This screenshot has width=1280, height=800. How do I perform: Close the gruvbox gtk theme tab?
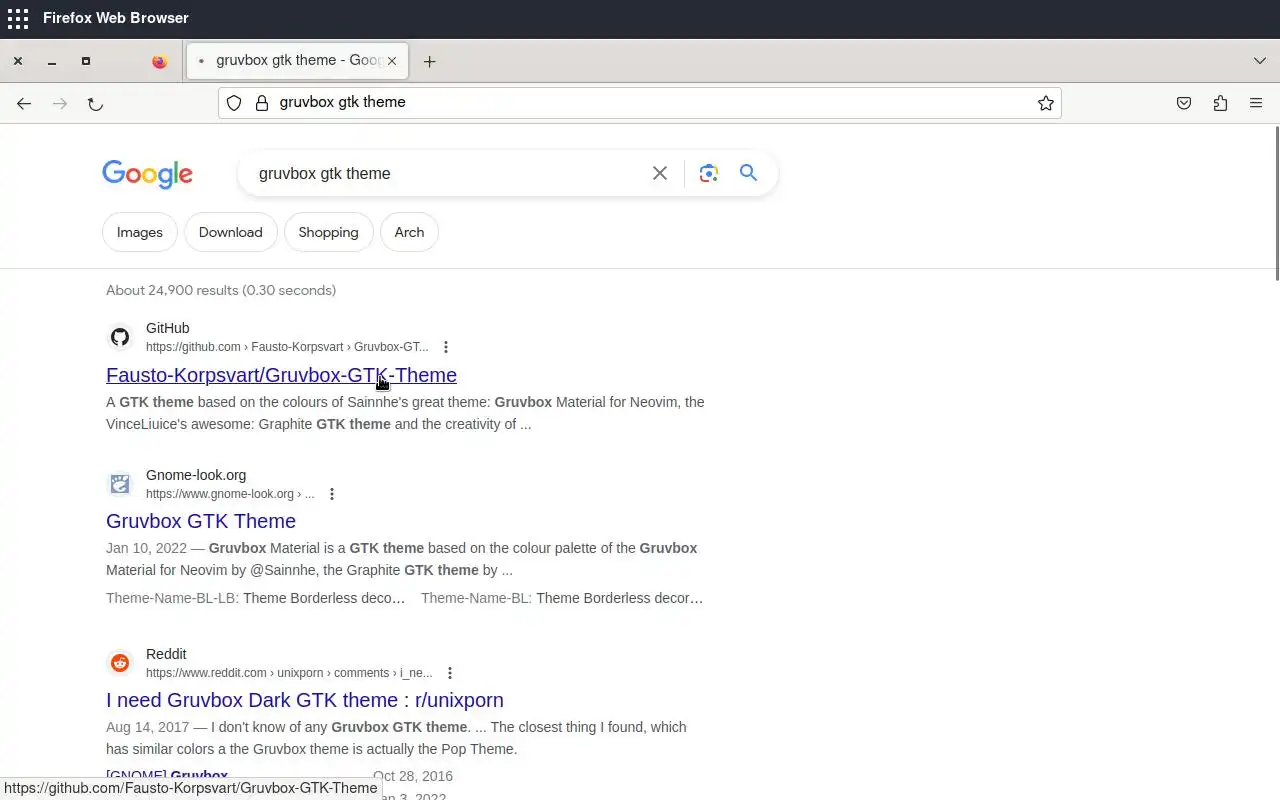point(392,61)
